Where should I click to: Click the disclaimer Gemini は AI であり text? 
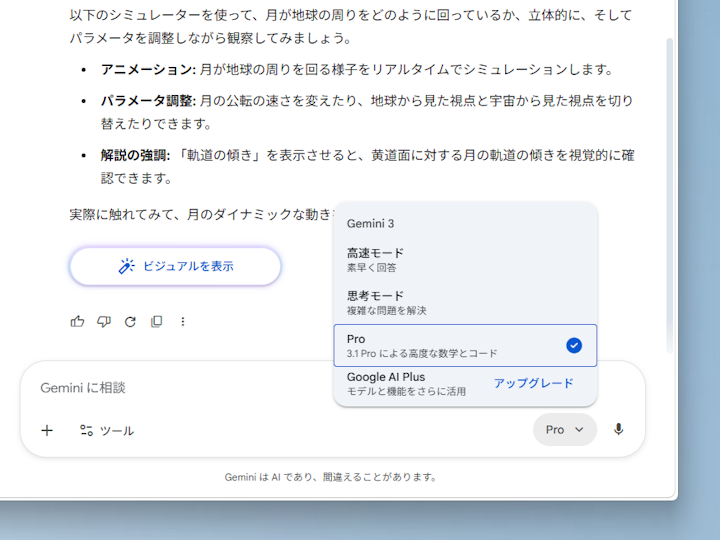coord(330,477)
